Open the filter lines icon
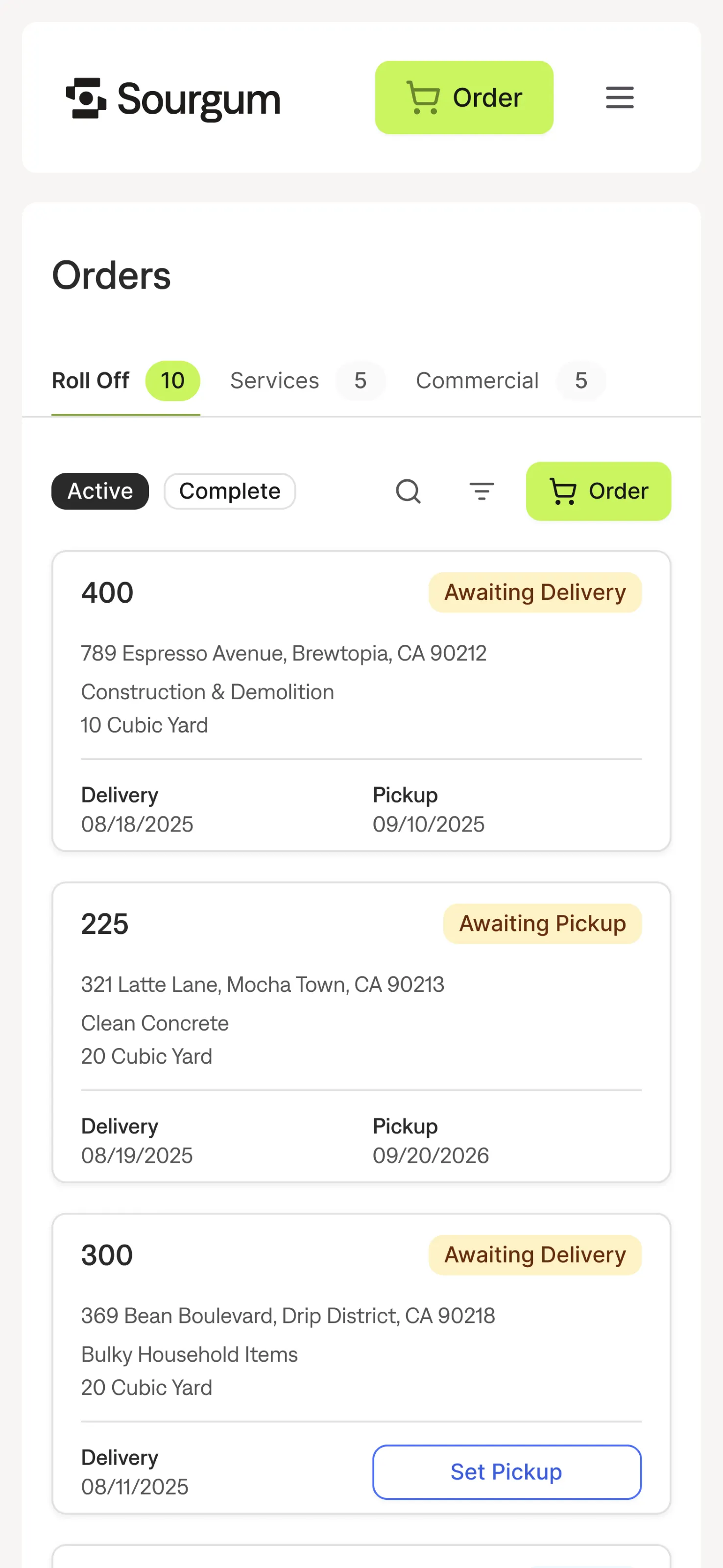Screen dimensions: 723x1568 482,491
